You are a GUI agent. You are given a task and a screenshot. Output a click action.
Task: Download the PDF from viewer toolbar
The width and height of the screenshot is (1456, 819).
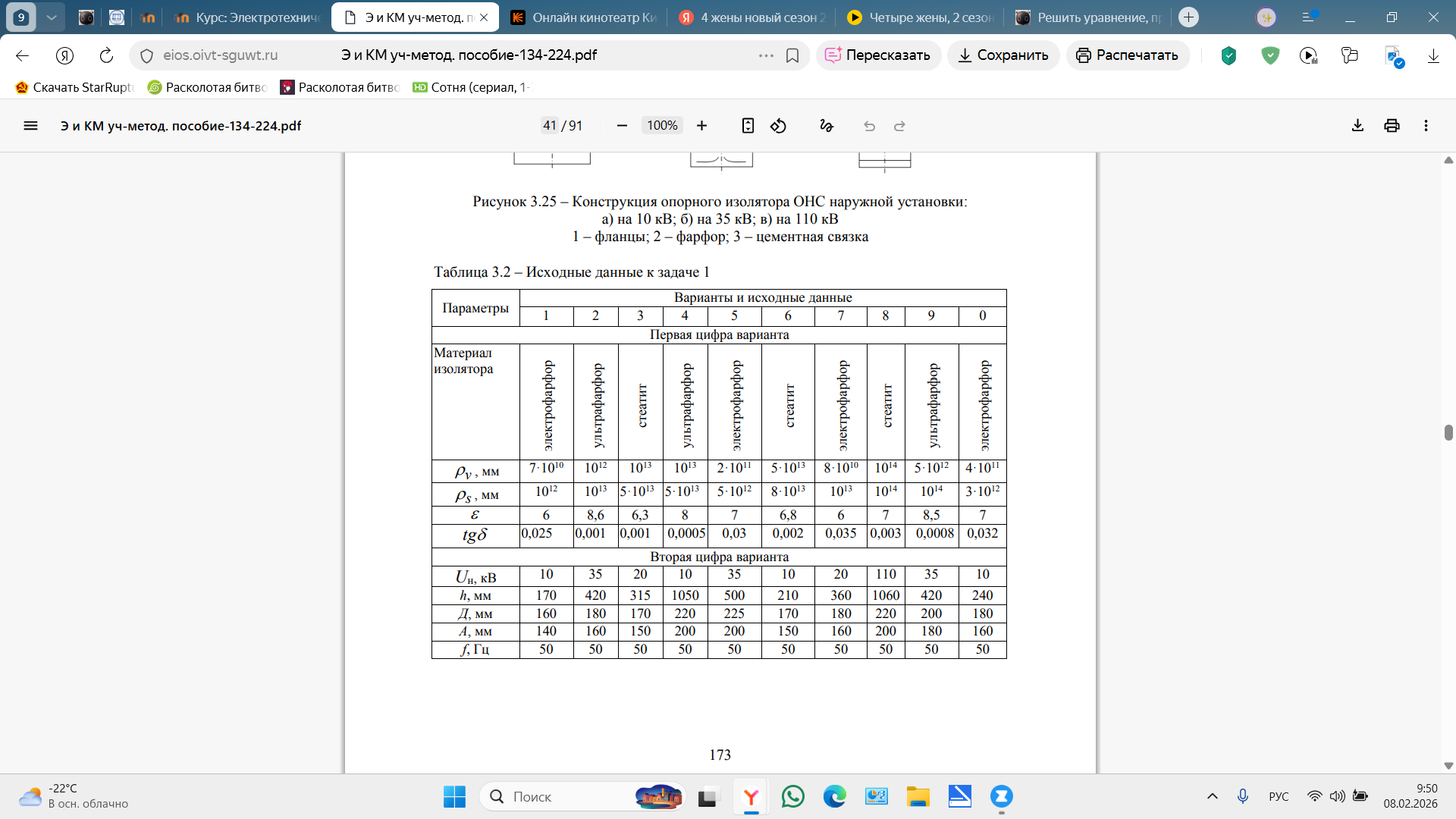pyautogui.click(x=1357, y=126)
